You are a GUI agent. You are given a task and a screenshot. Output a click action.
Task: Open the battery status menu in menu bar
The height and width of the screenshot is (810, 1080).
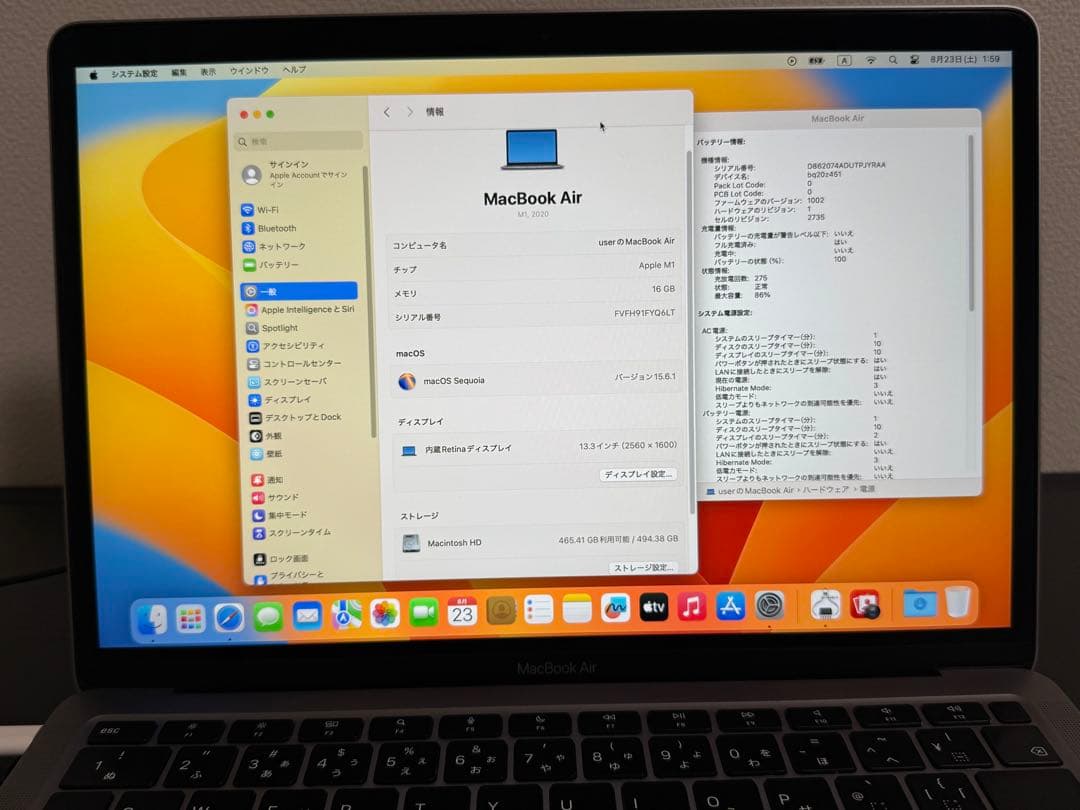point(817,60)
